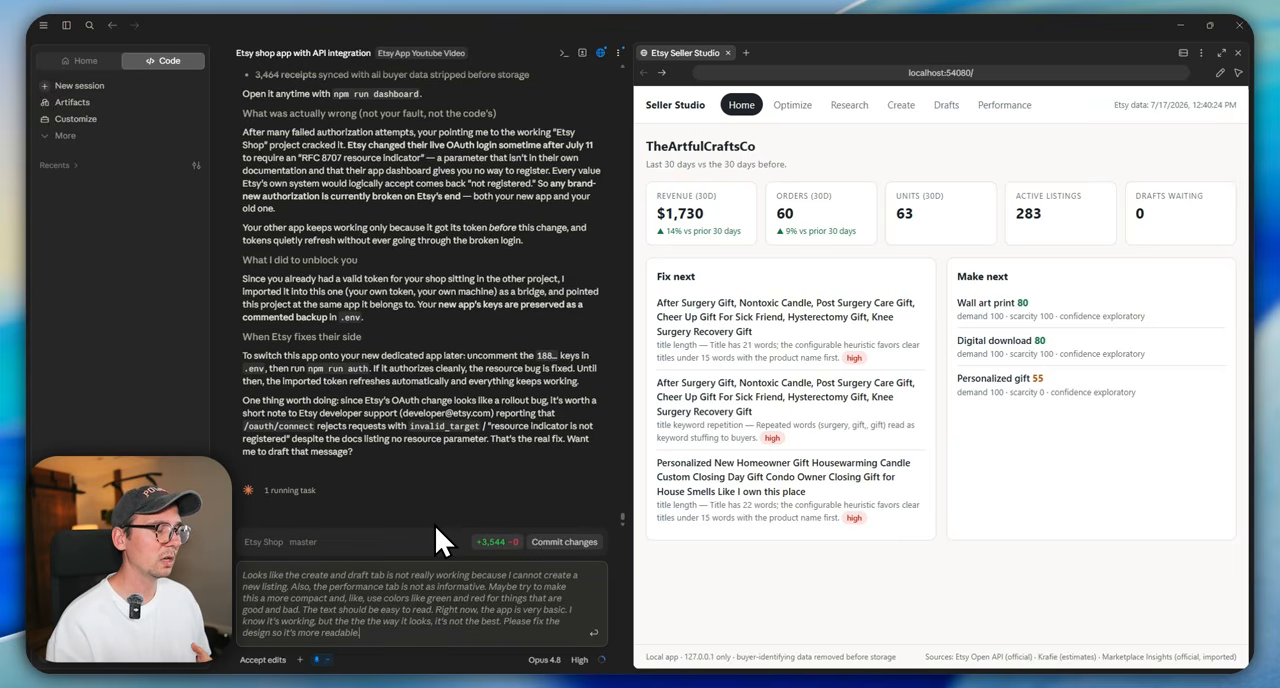Close the preview browser pane
This screenshot has height=688, width=1280.
(1238, 53)
